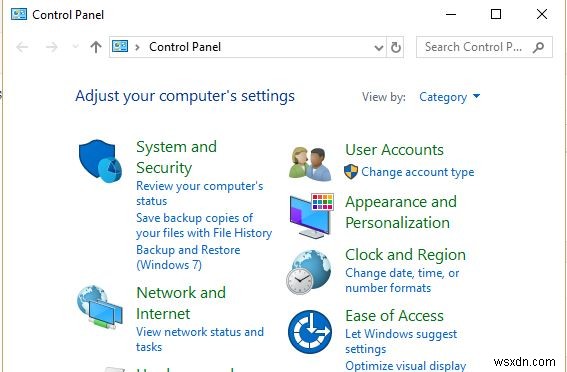Image resolution: width=567 pixels, height=372 pixels.
Task: Click the search magnifier icon
Action: pos(538,47)
